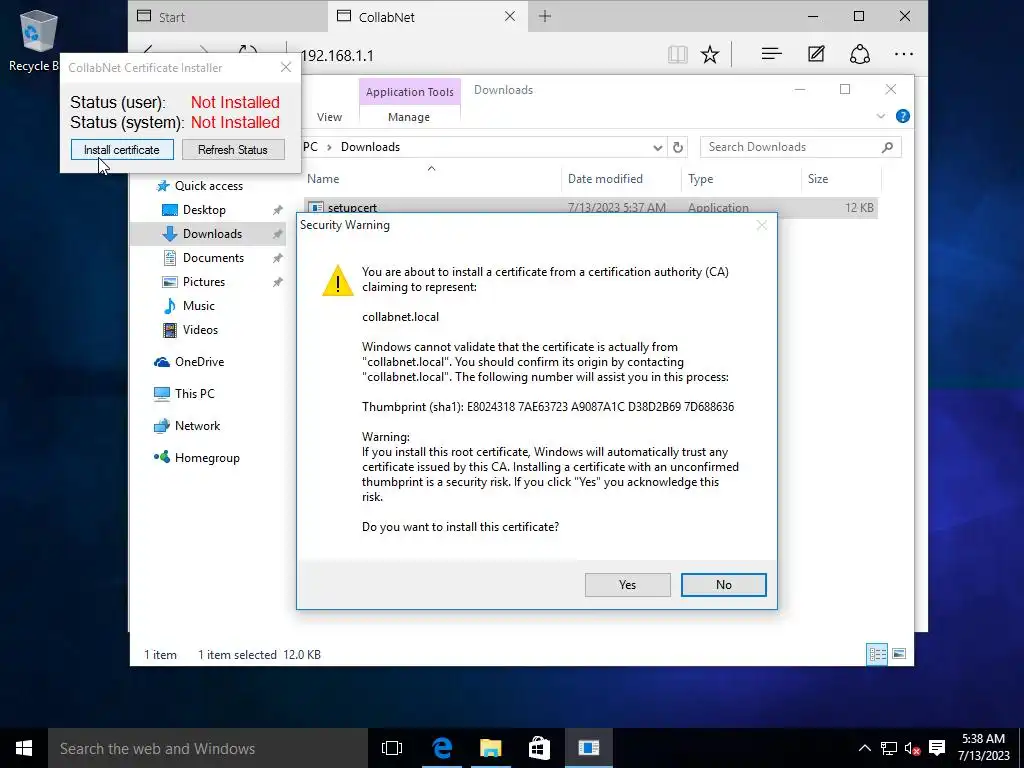Select OneDrive in navigation pane

pyautogui.click(x=199, y=362)
